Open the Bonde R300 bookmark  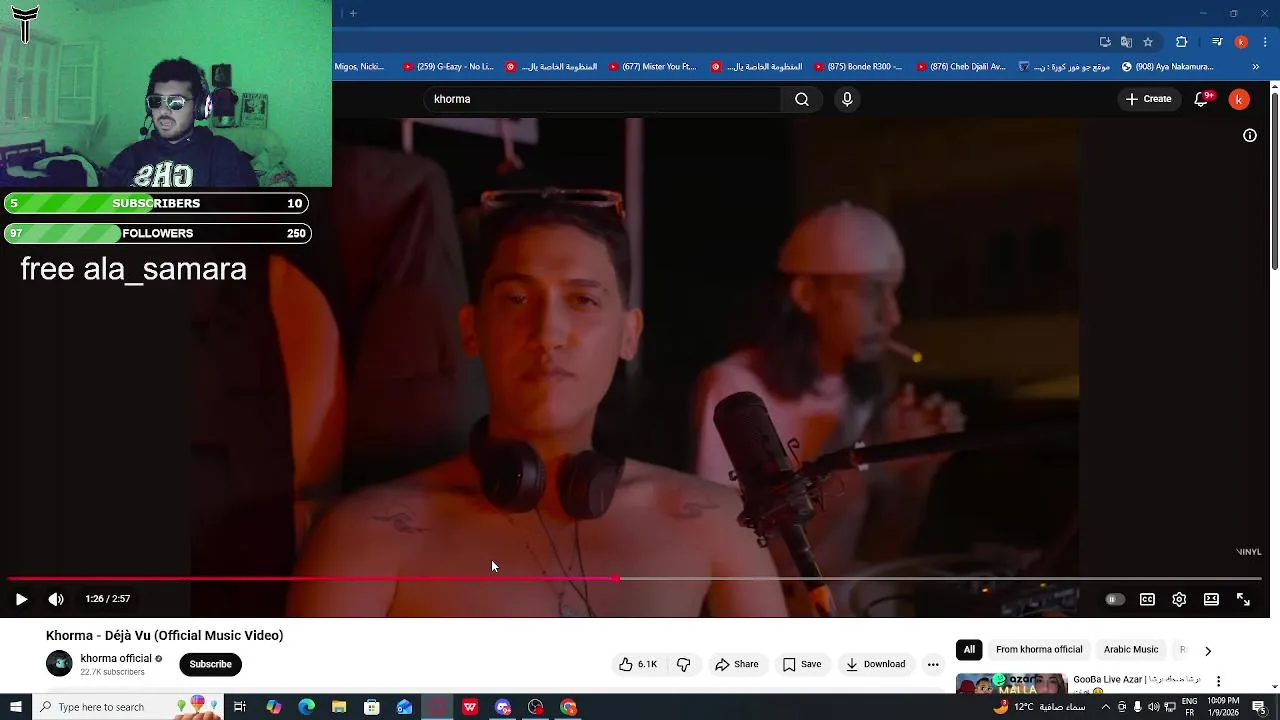click(857, 67)
